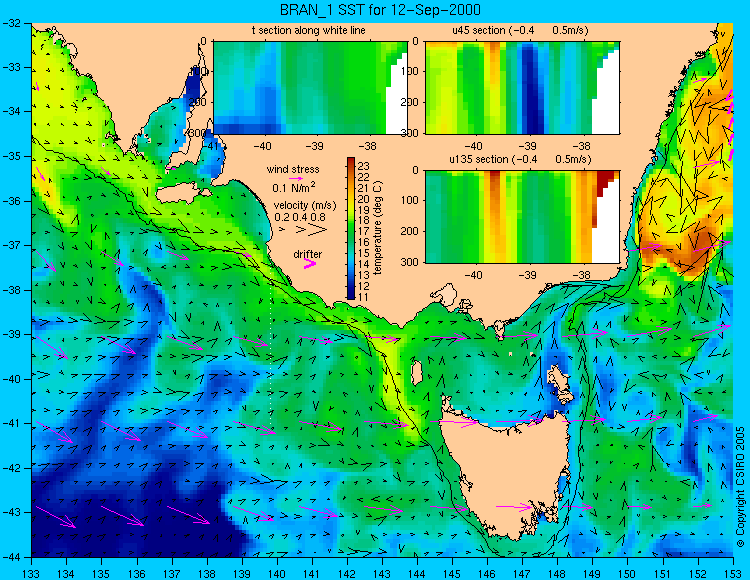The width and height of the screenshot is (750, 580).
Task: Open the temperature section inset plot
Action: click(x=310, y=88)
